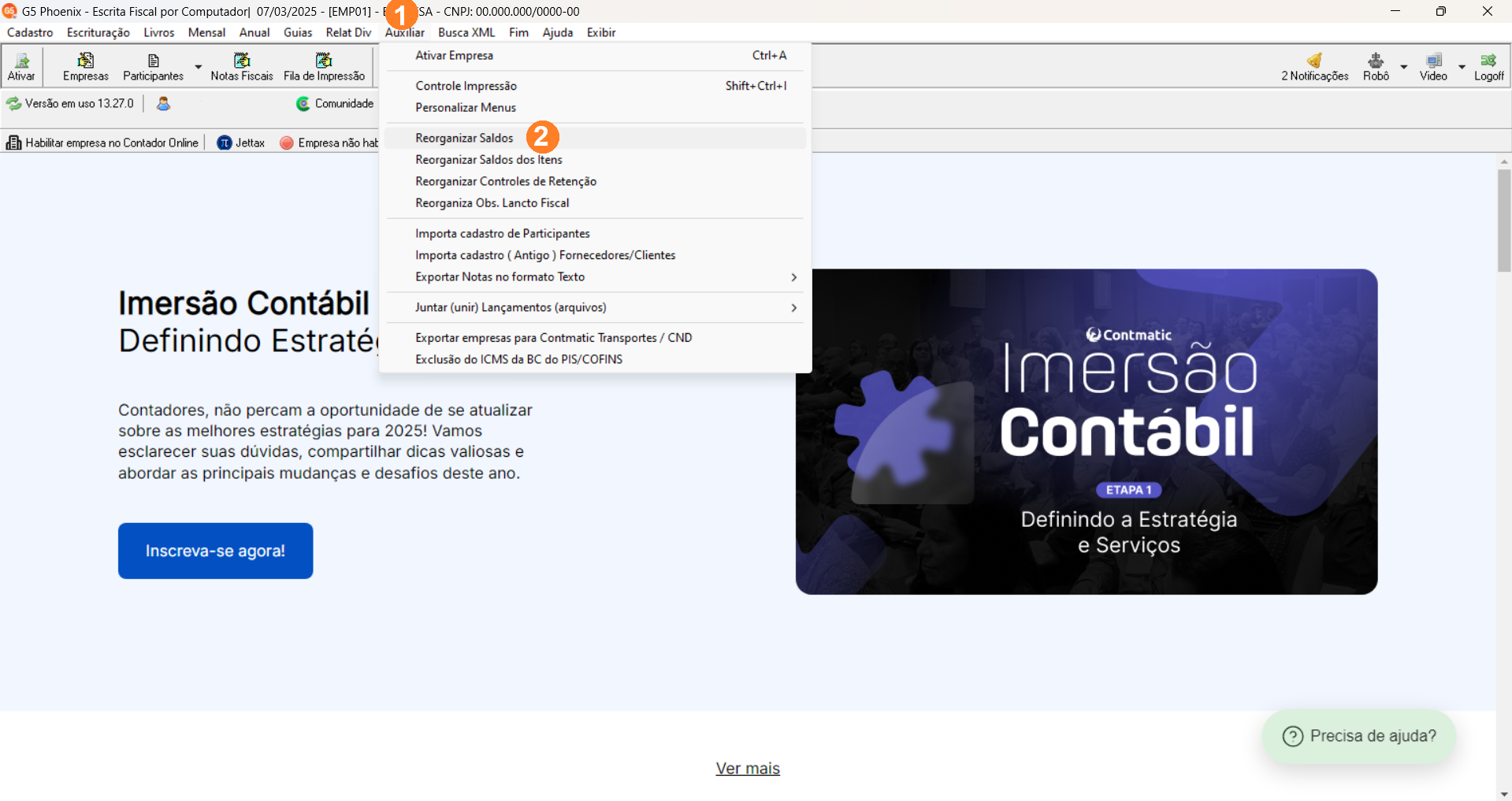Open the Guias menu
The height and width of the screenshot is (801, 1512).
coord(298,32)
